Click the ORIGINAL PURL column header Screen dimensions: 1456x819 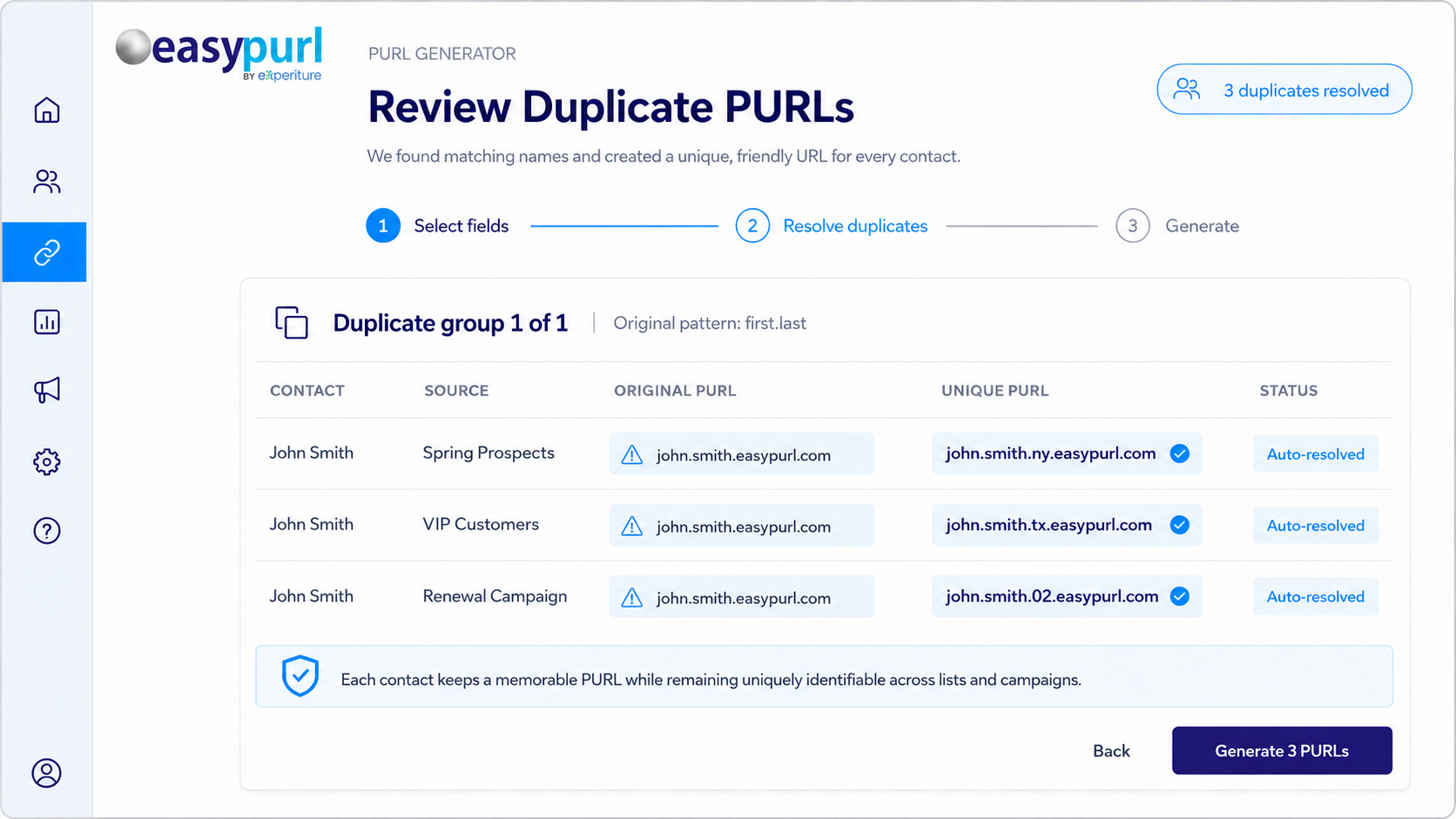(675, 391)
